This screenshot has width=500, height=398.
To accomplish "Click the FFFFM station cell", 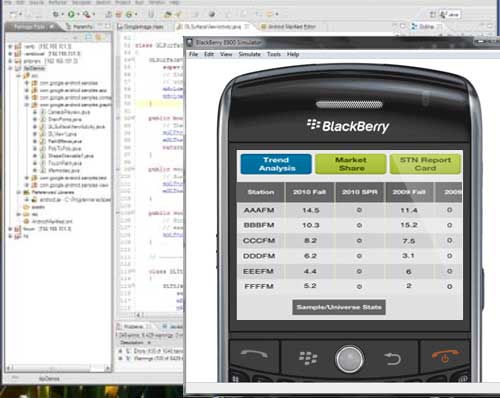I will [x=259, y=286].
